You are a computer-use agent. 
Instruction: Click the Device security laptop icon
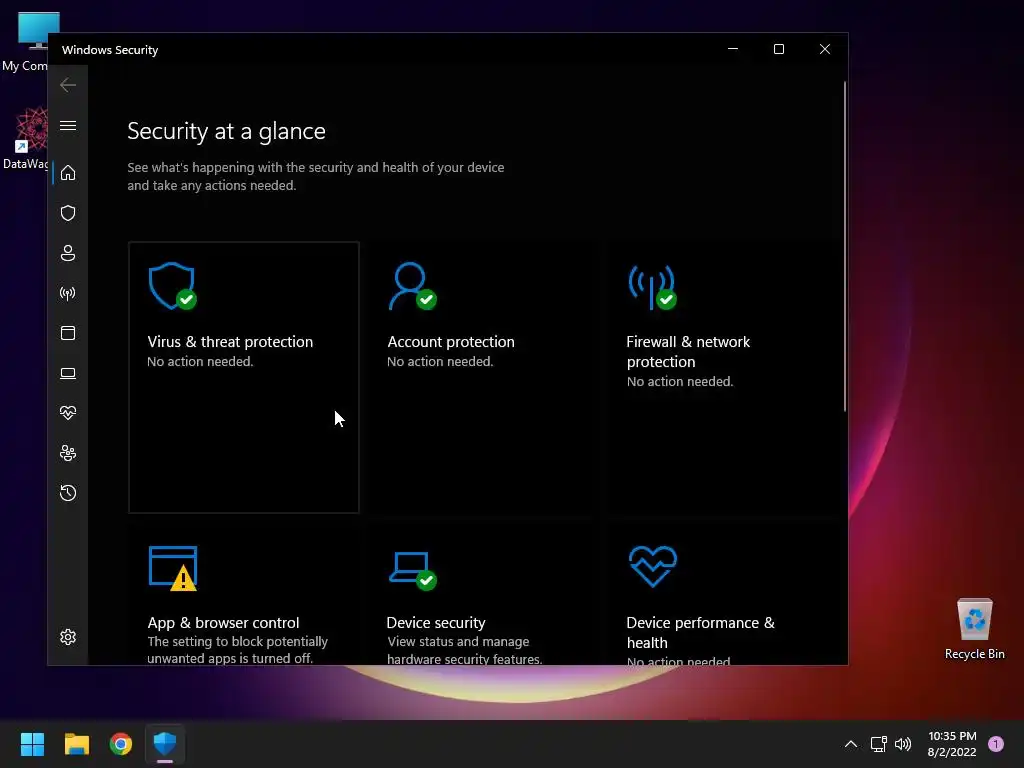click(413, 571)
